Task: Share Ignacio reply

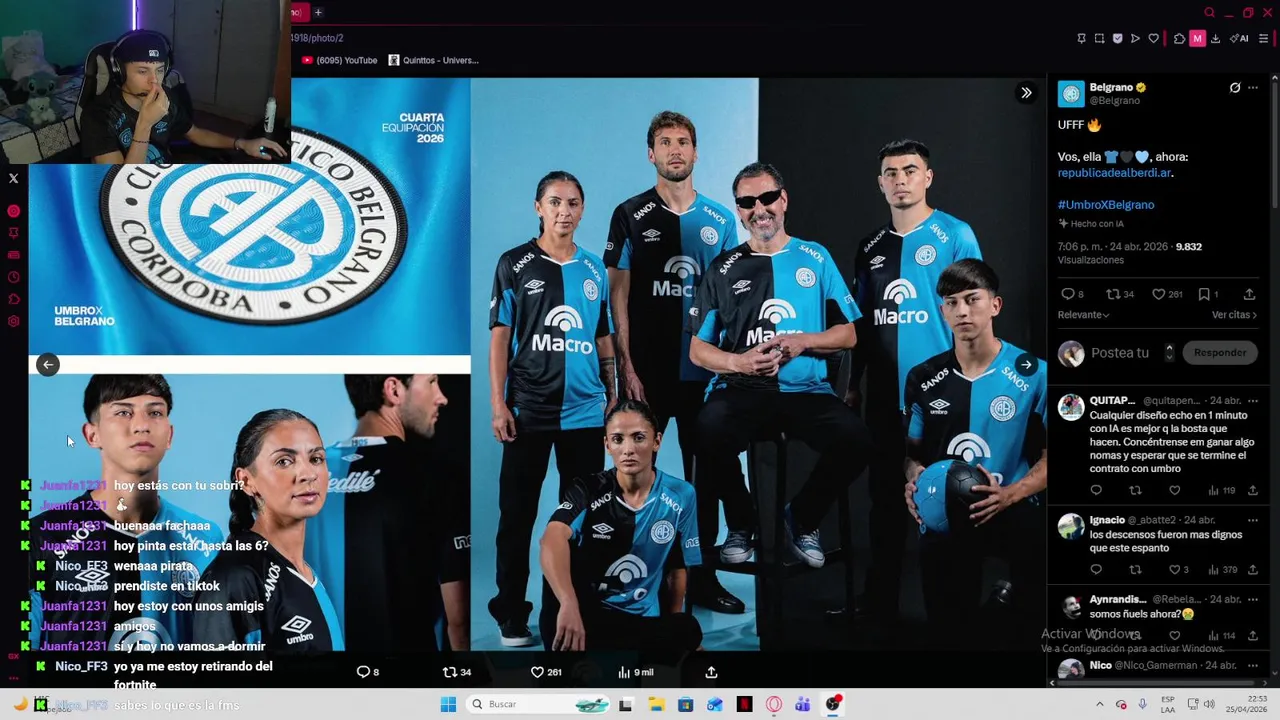Action: [x=1253, y=570]
